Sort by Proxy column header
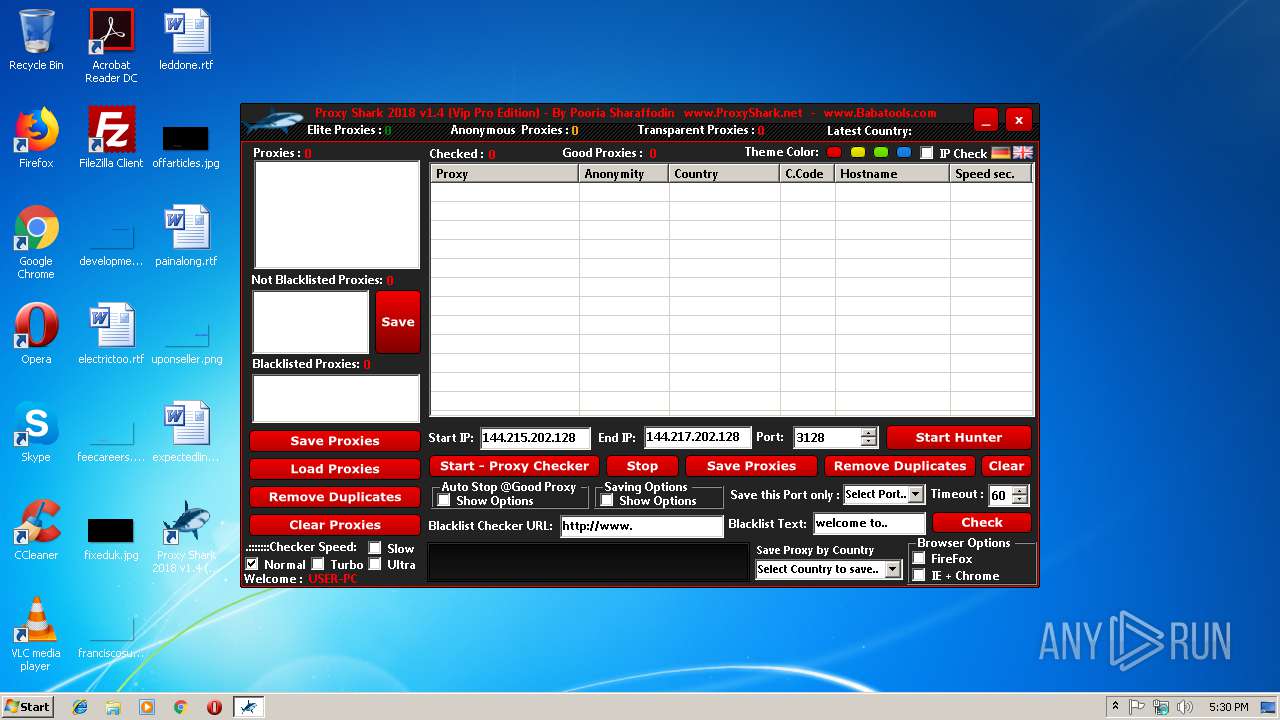 [505, 174]
